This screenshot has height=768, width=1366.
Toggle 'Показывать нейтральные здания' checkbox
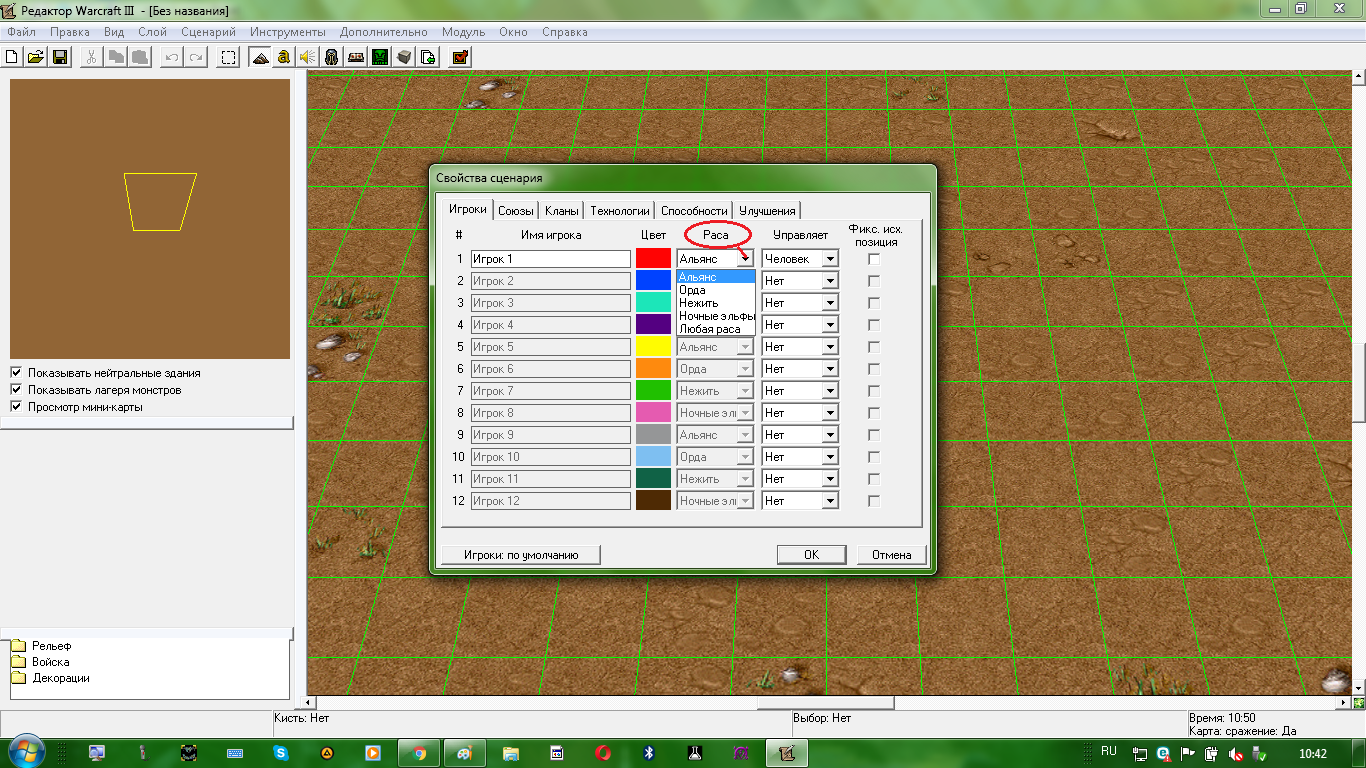16,373
